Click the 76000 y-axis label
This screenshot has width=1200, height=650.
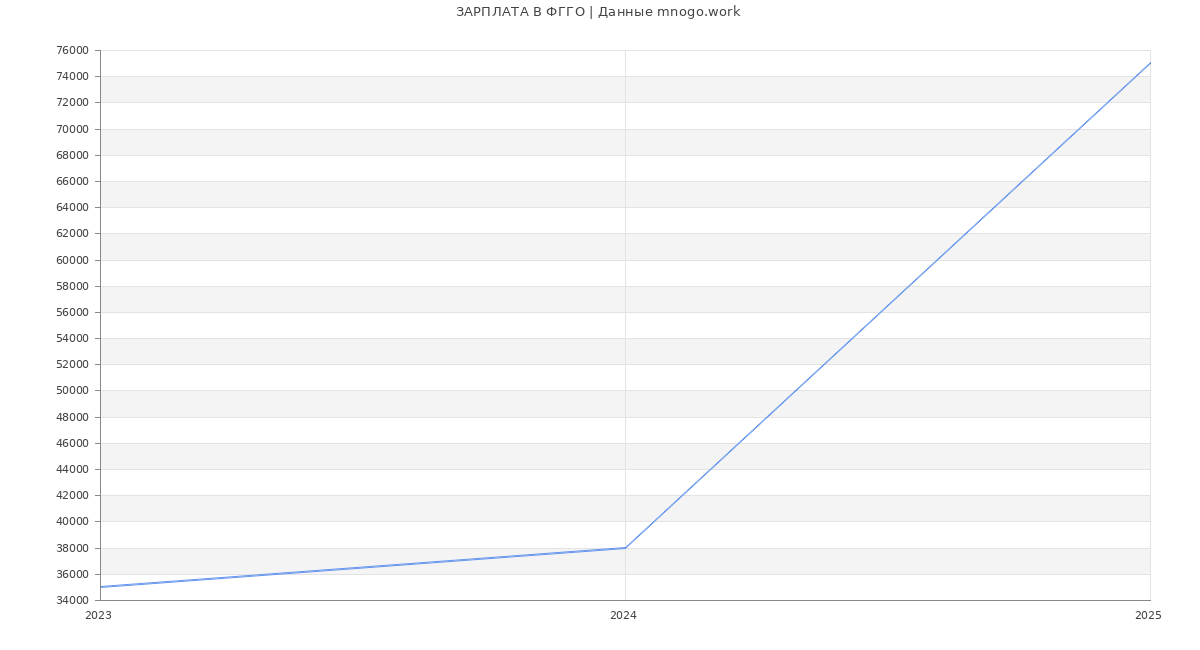point(72,51)
